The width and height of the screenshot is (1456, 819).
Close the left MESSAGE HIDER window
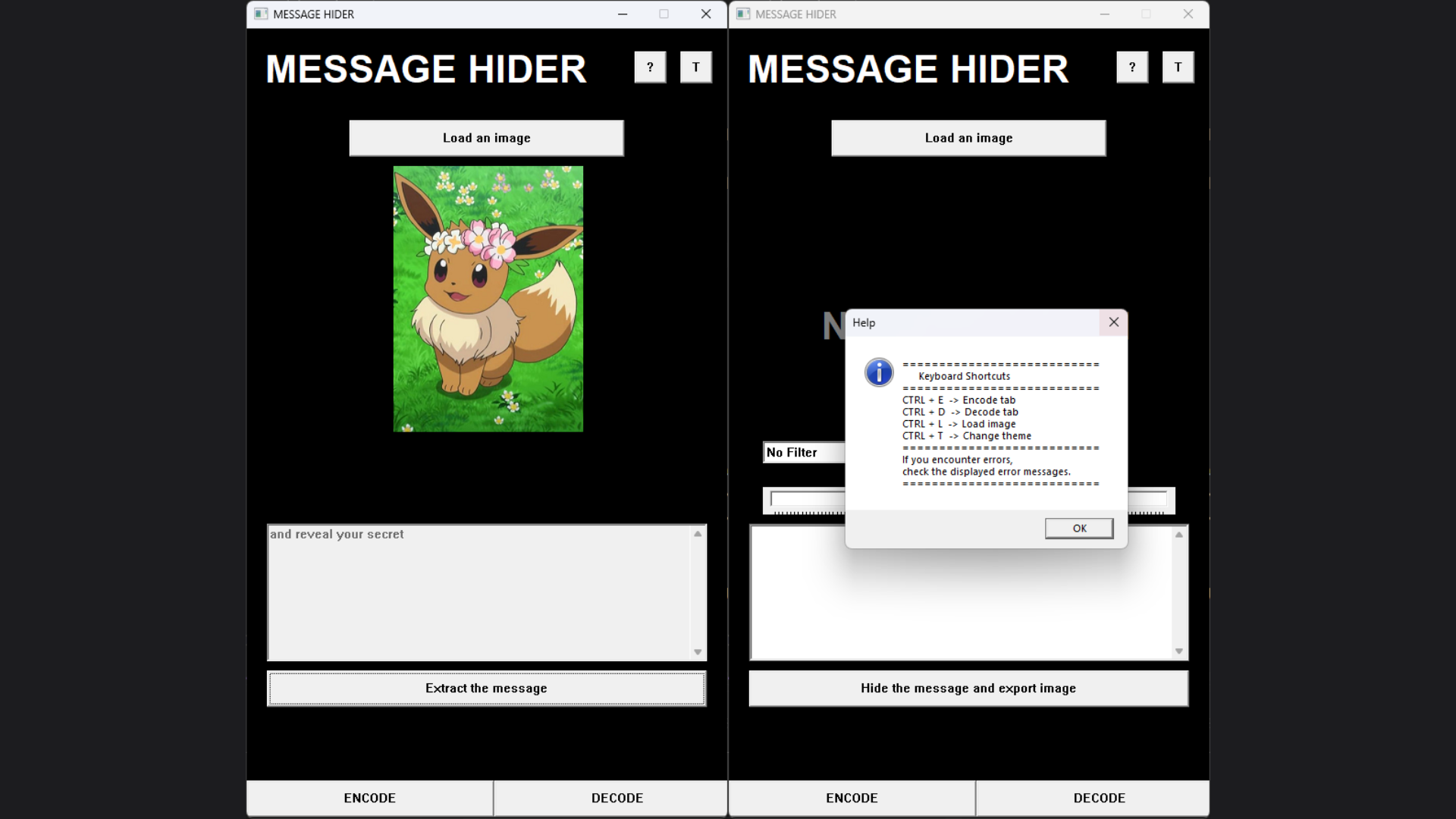click(x=706, y=14)
